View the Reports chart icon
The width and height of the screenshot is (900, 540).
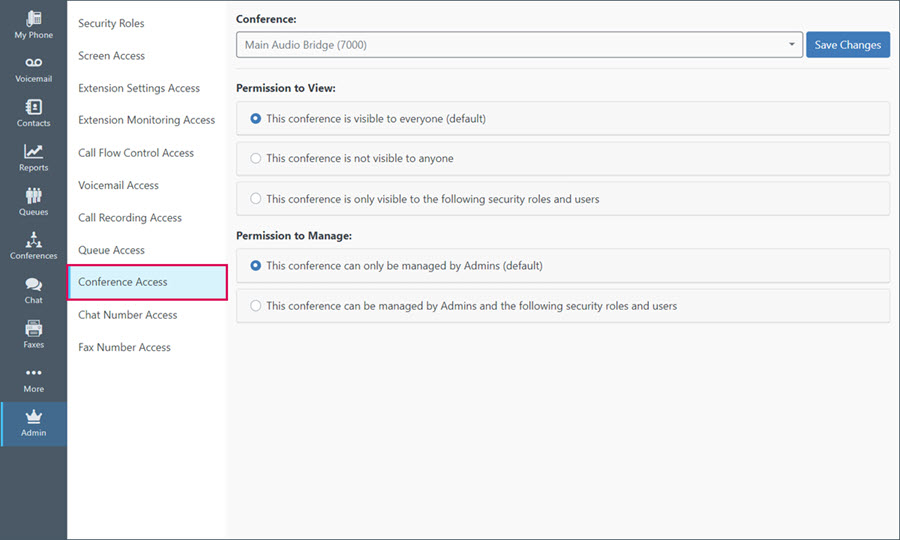(33, 151)
